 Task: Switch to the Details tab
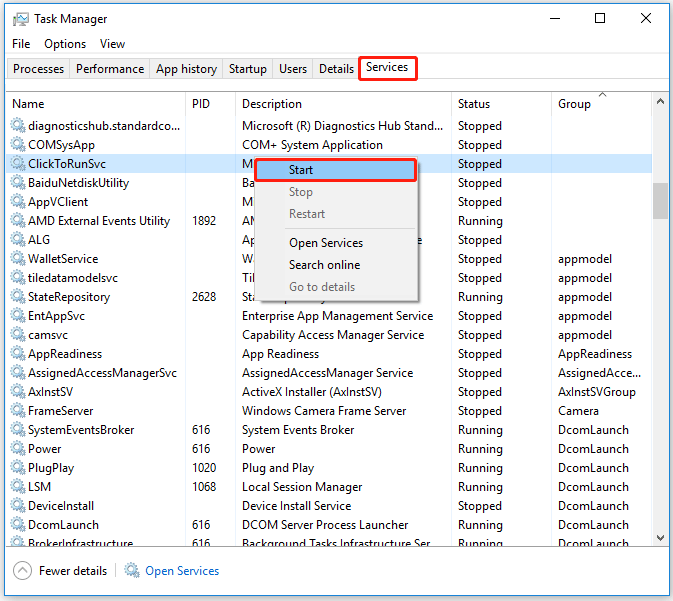coord(336,69)
